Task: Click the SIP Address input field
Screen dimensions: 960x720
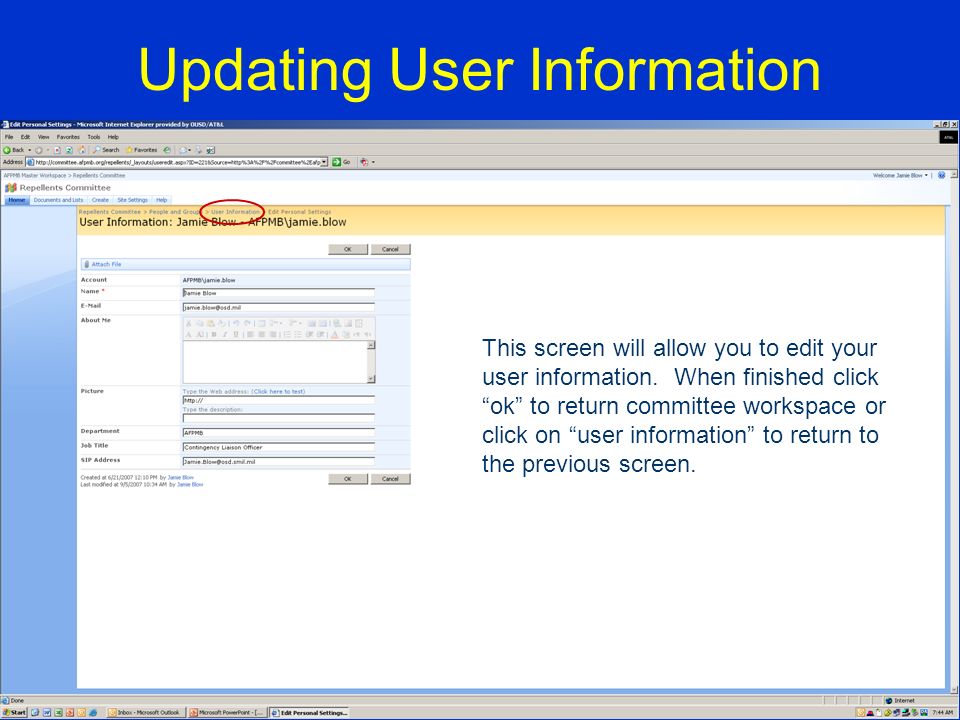Action: coord(279,462)
